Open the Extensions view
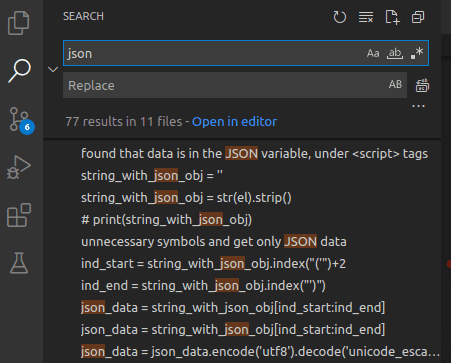Viewport: 451px width, 363px height. (19, 215)
